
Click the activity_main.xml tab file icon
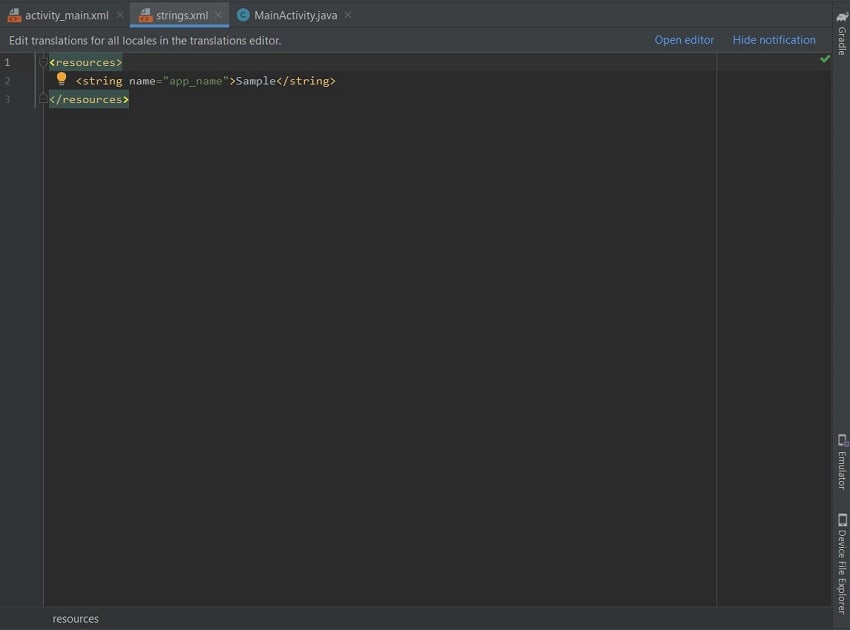coord(14,15)
